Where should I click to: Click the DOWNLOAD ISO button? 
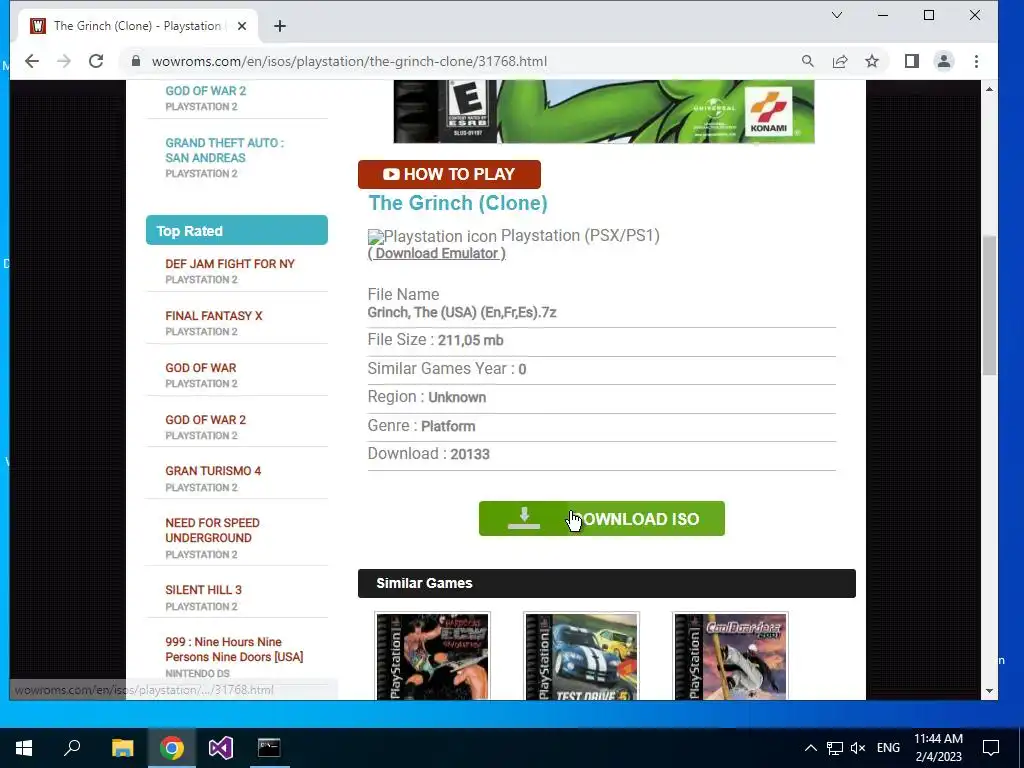[x=601, y=519]
